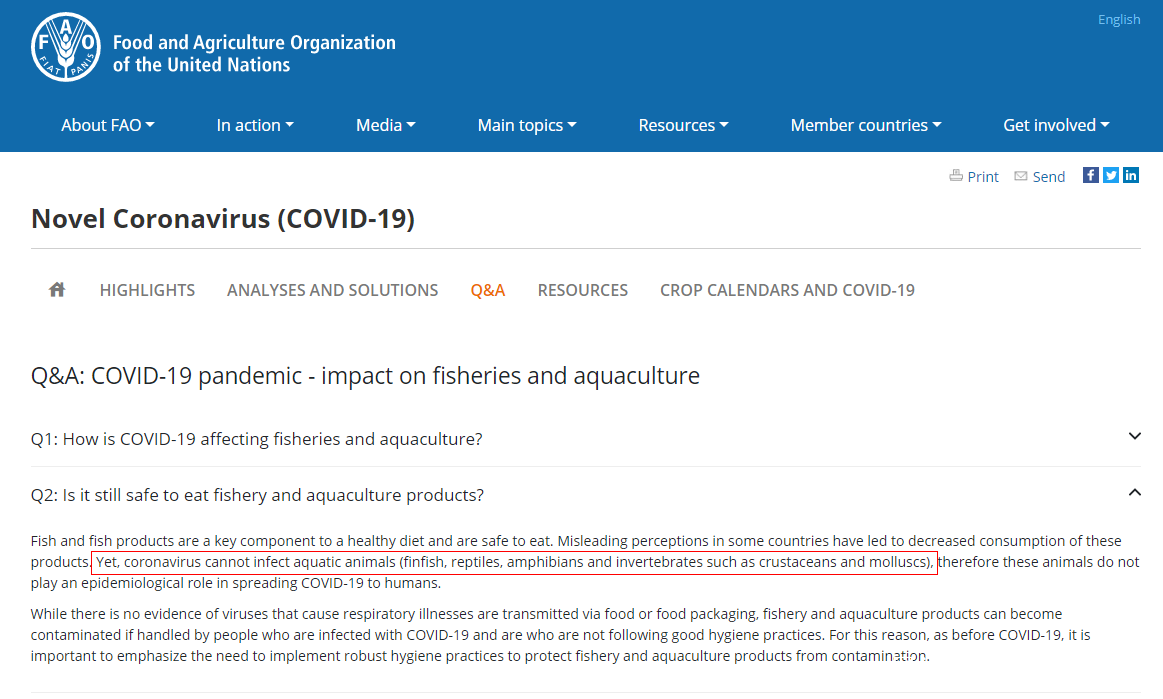
Task: Open Get involved menu
Action: tap(1056, 125)
